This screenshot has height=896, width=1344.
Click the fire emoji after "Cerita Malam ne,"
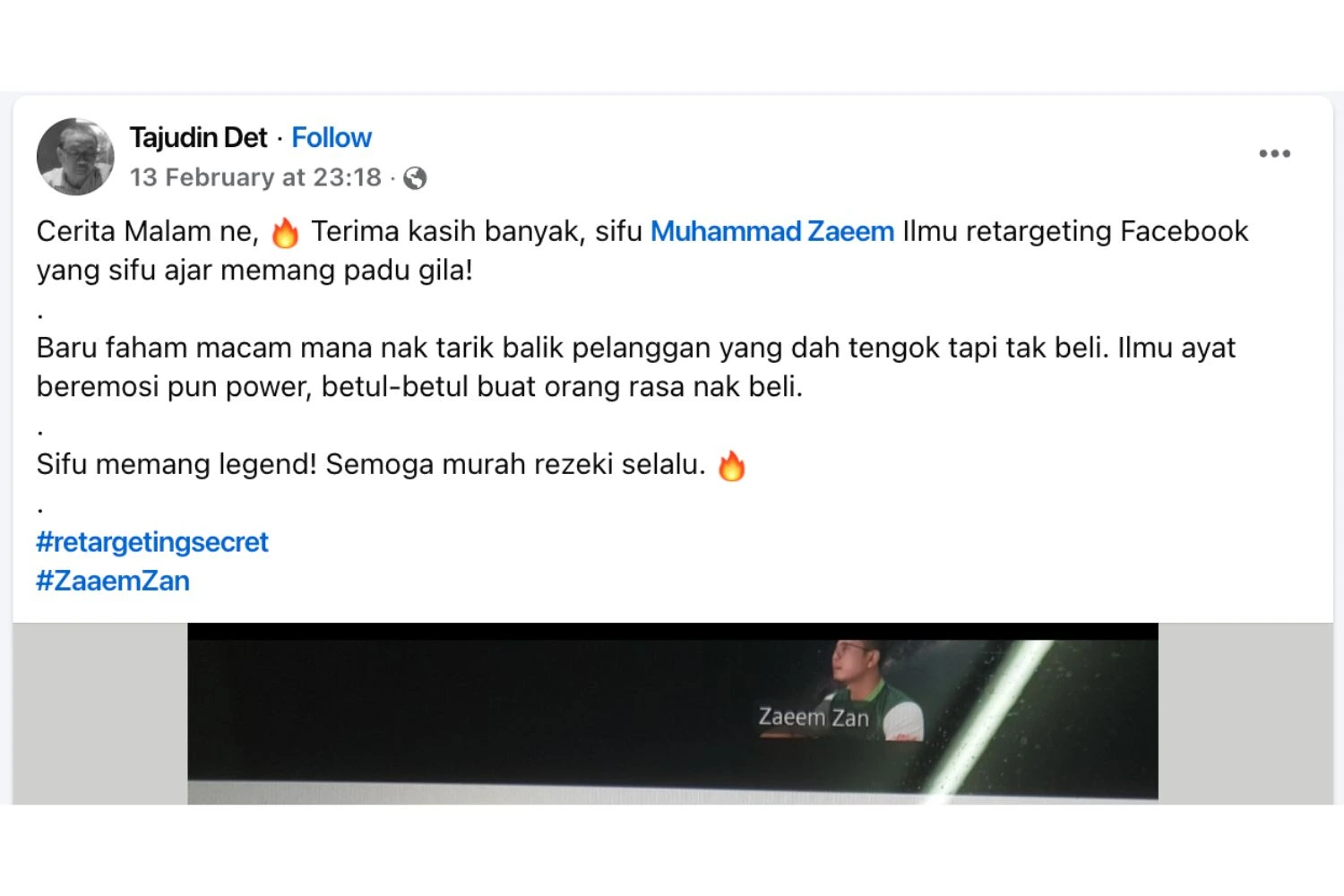[285, 233]
